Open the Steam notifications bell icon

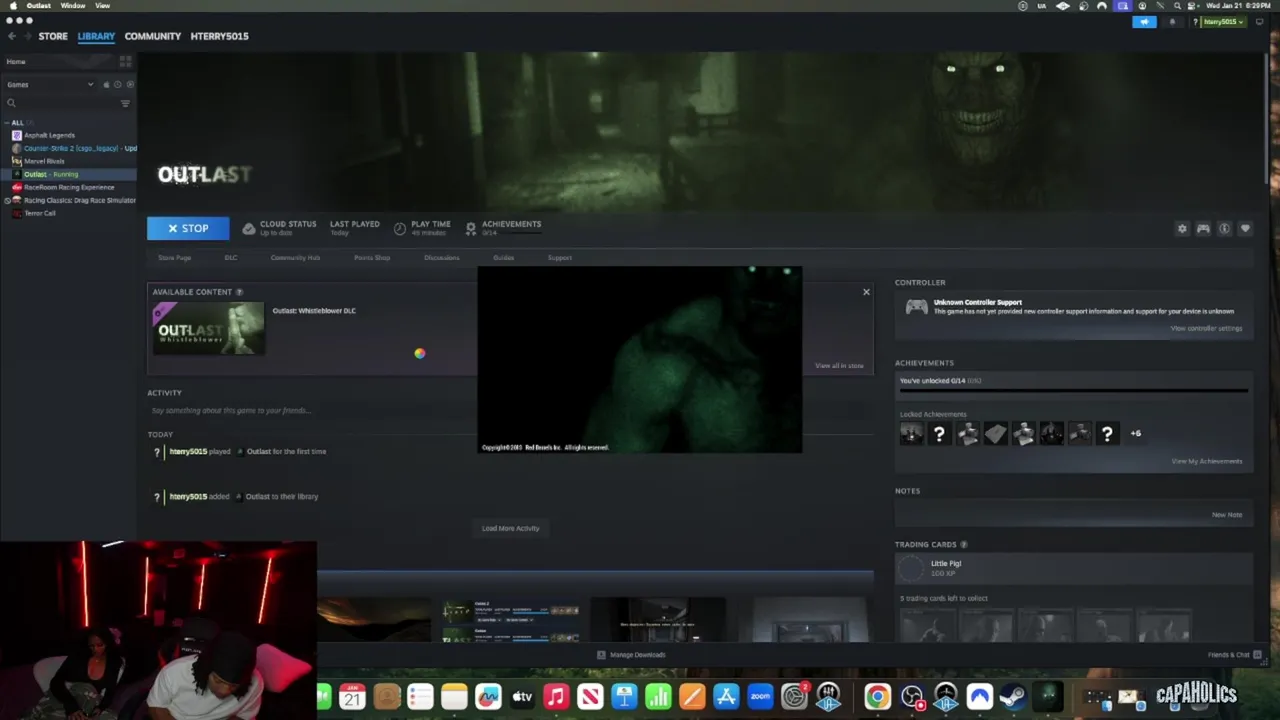(x=1172, y=21)
